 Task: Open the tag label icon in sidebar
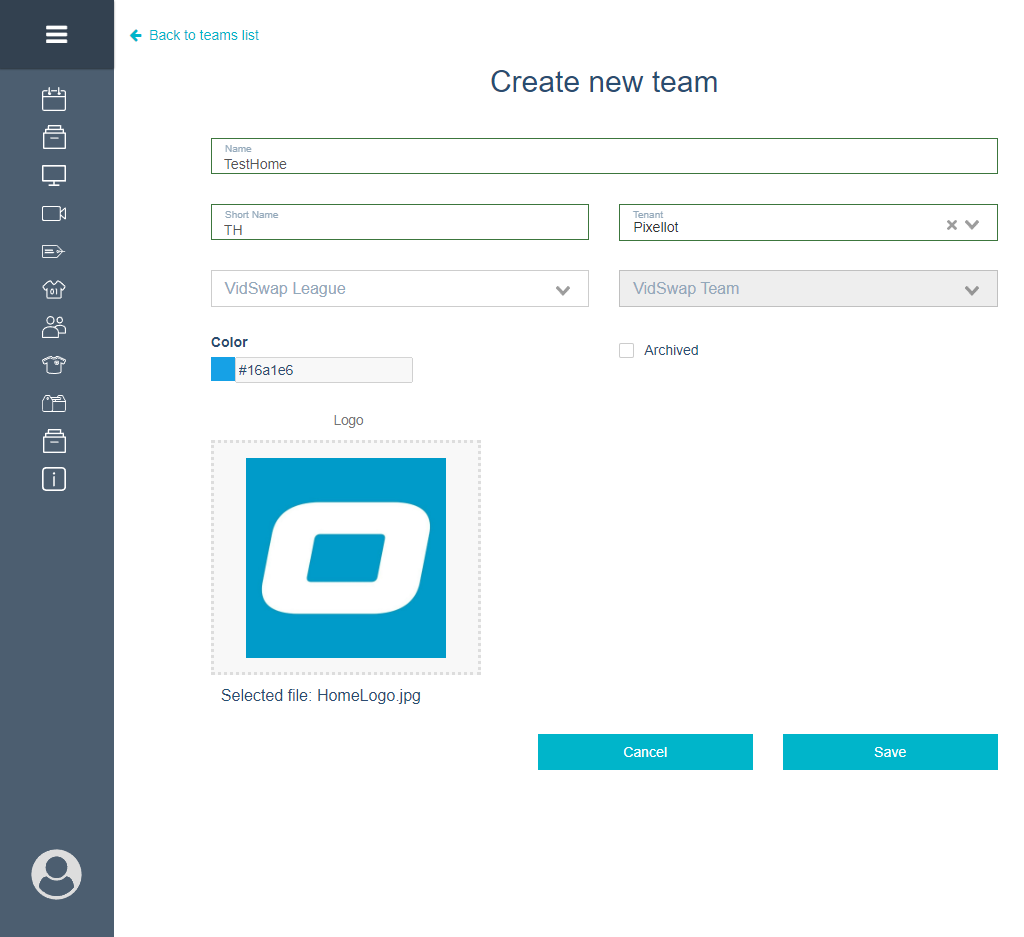[54, 251]
